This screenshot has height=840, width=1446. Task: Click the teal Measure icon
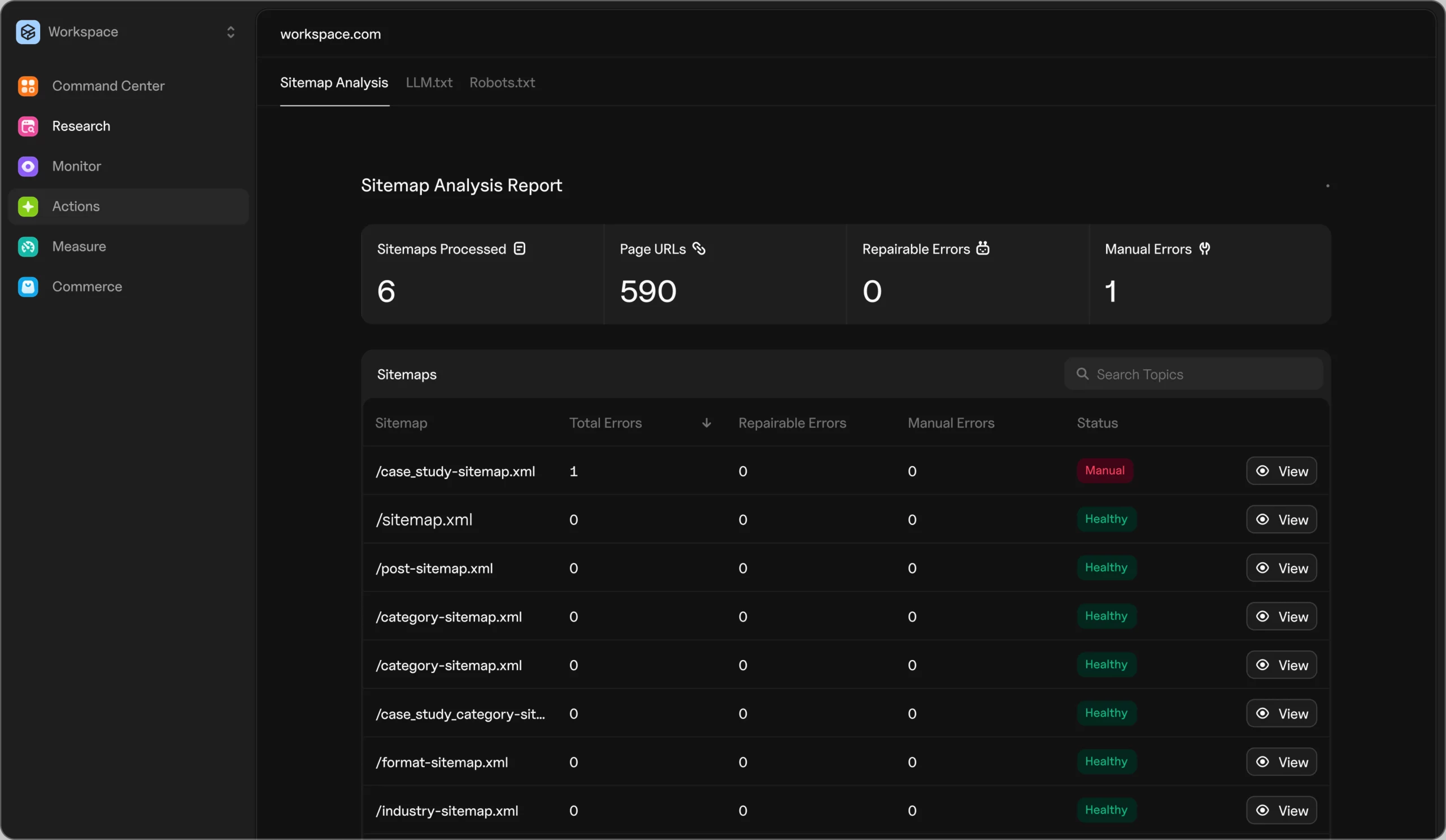coord(28,247)
